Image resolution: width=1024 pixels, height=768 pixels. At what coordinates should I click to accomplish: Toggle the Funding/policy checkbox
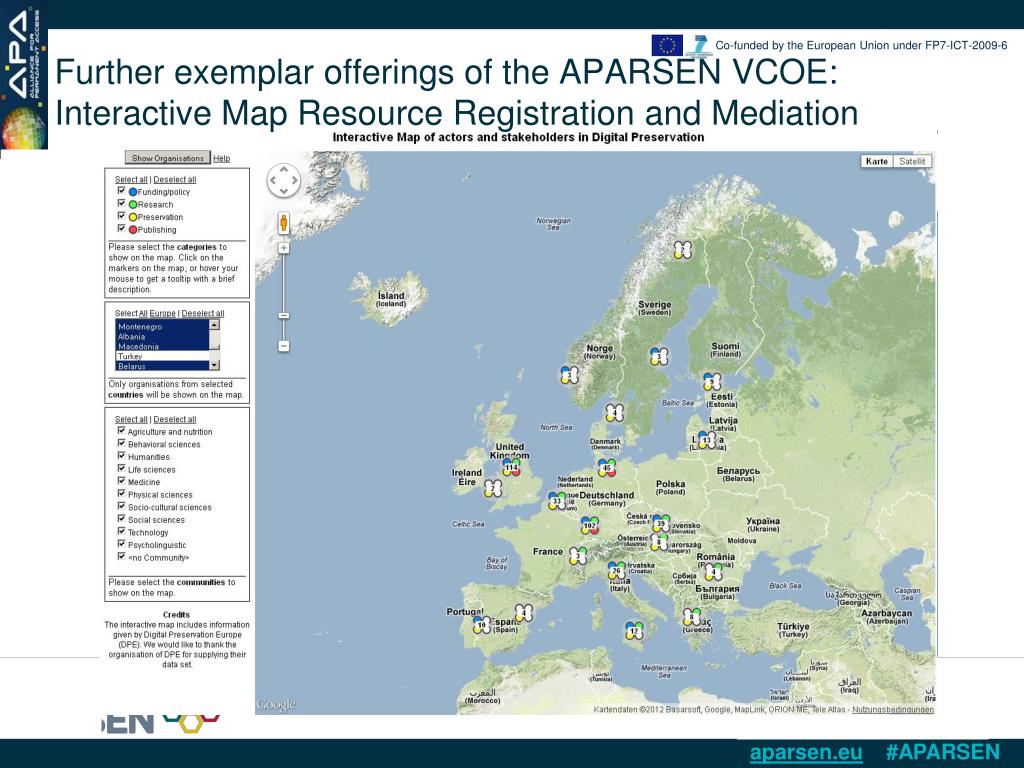[x=121, y=191]
